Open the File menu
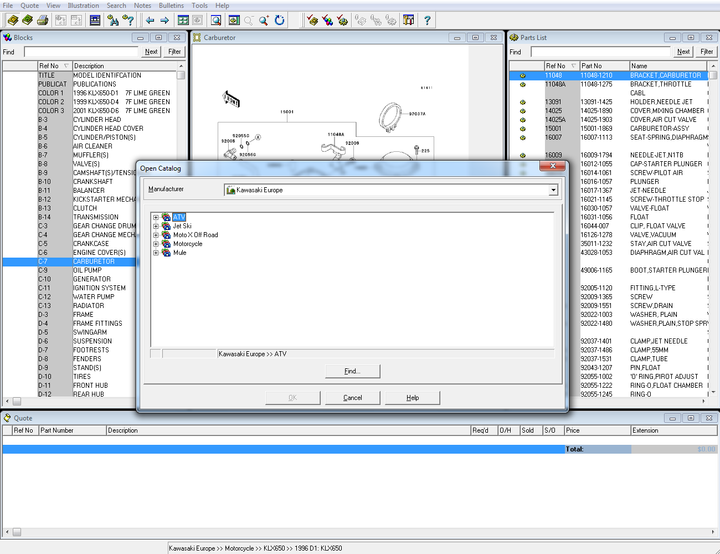Screen dimensions: 720x554 point(8,6)
